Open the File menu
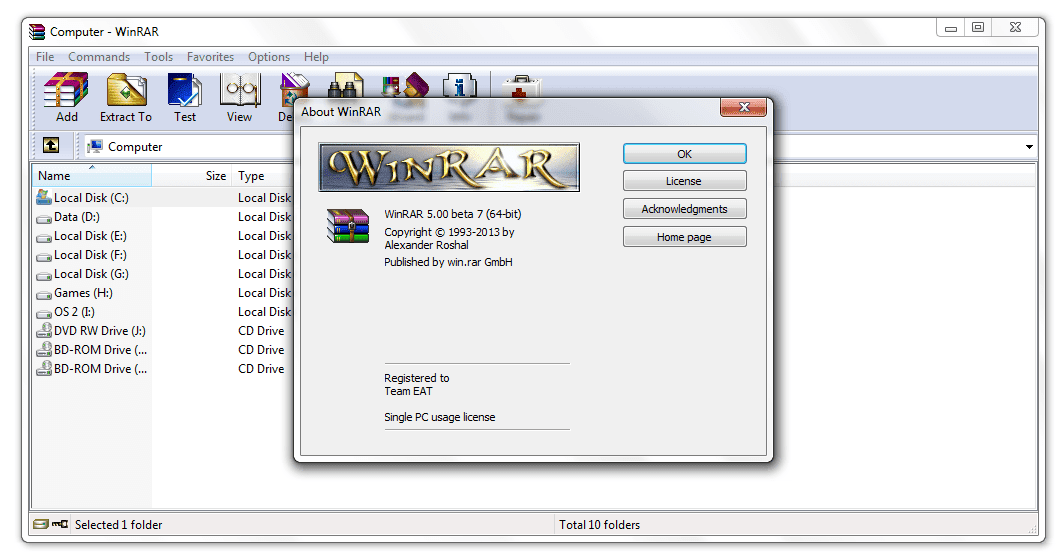Viewport: 1063px width, 558px height. click(45, 57)
